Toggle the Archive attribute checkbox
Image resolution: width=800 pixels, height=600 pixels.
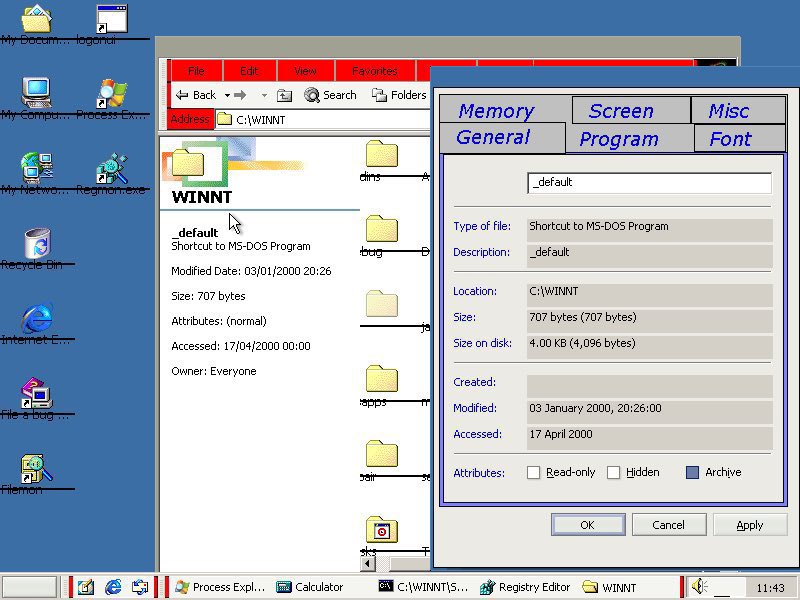(x=693, y=472)
